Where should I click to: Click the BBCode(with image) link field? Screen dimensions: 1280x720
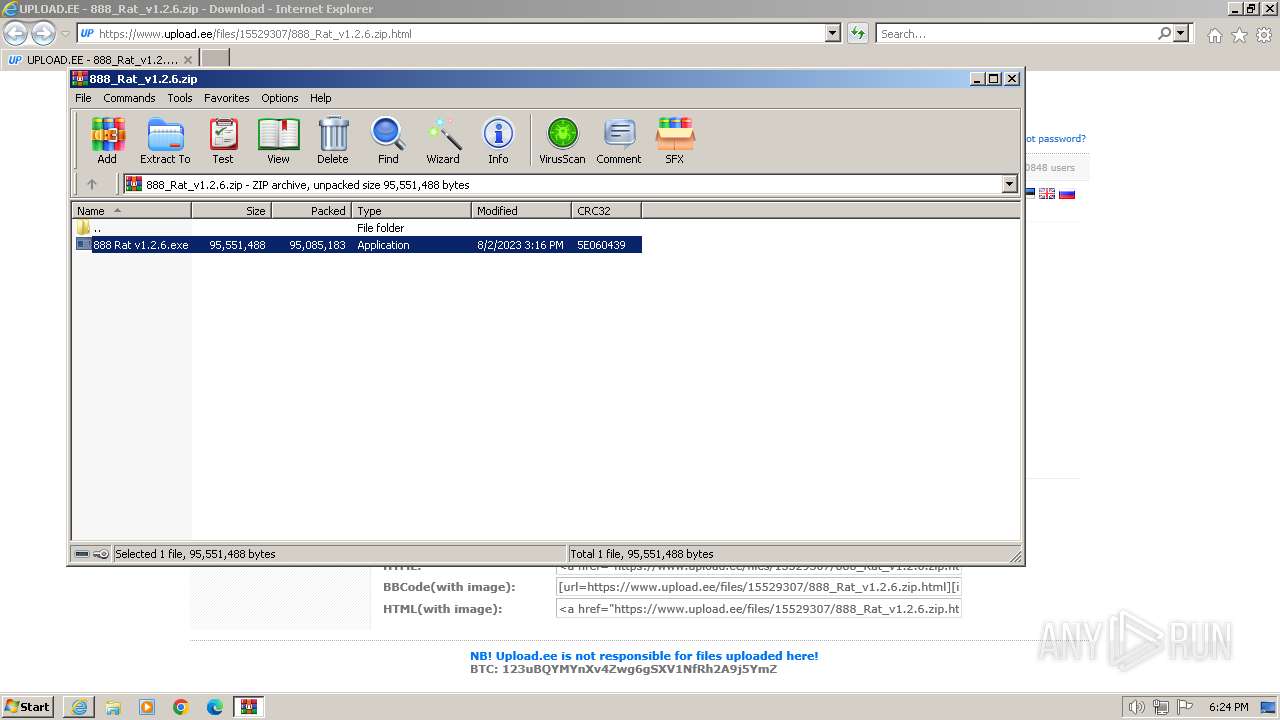click(759, 587)
